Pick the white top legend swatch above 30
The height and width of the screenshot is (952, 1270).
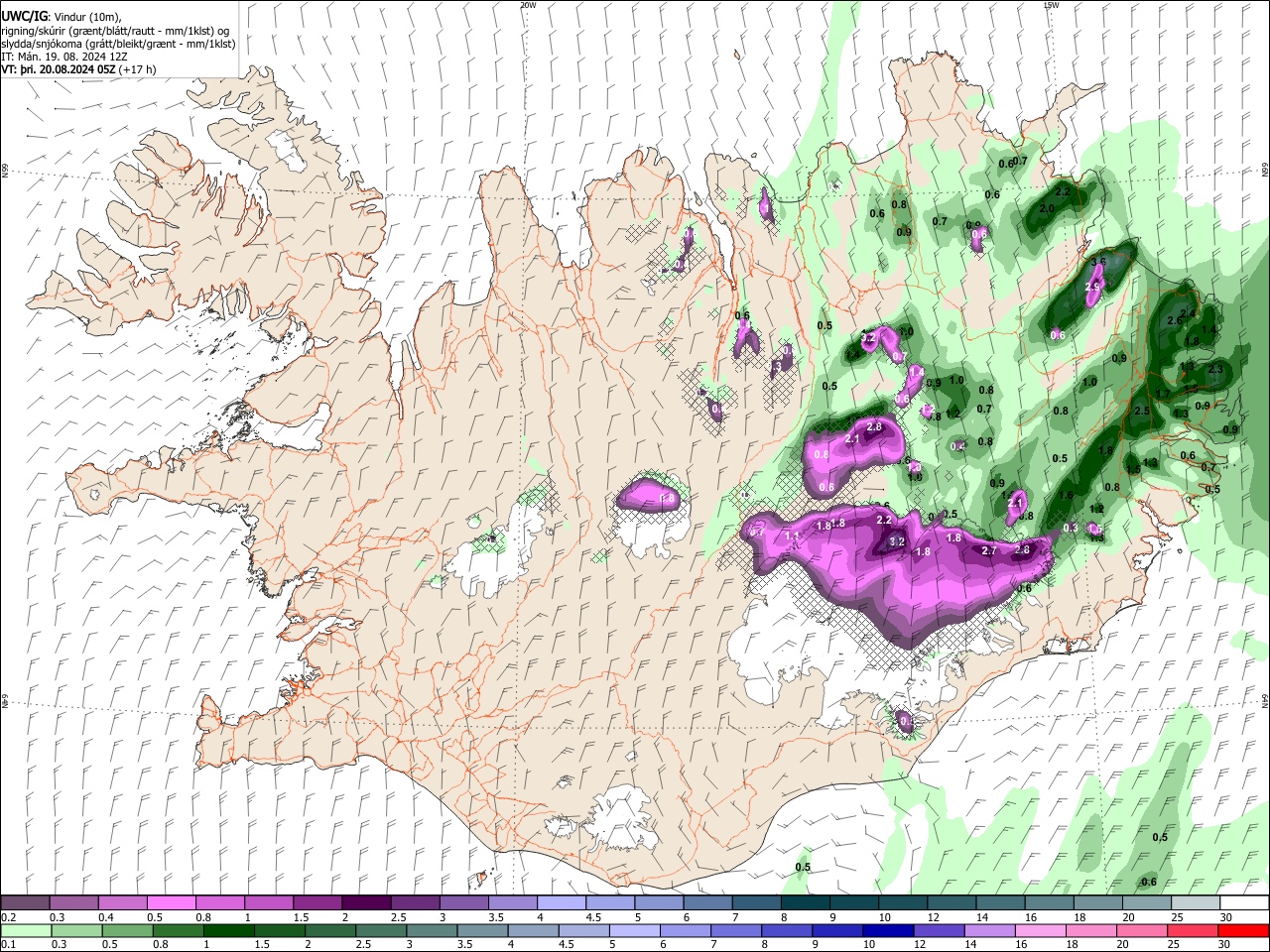(x=1243, y=903)
